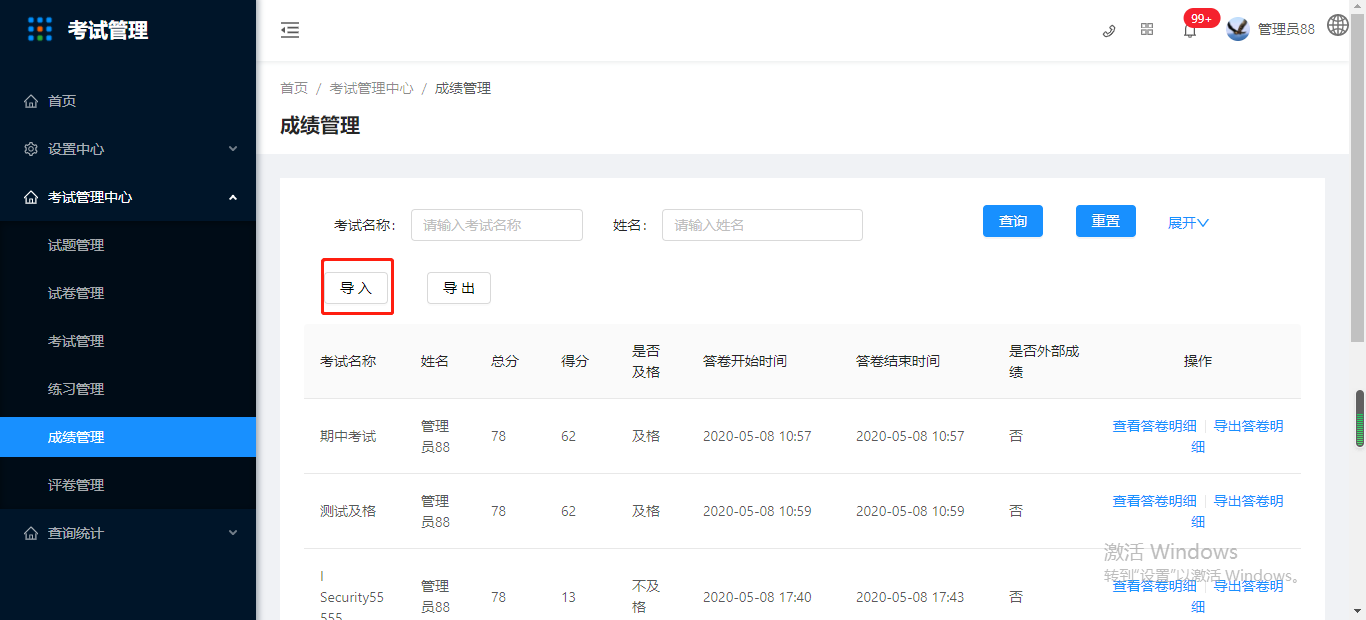Click the 导入 button
Screen dimensions: 1366x620
pyautogui.click(x=356, y=288)
